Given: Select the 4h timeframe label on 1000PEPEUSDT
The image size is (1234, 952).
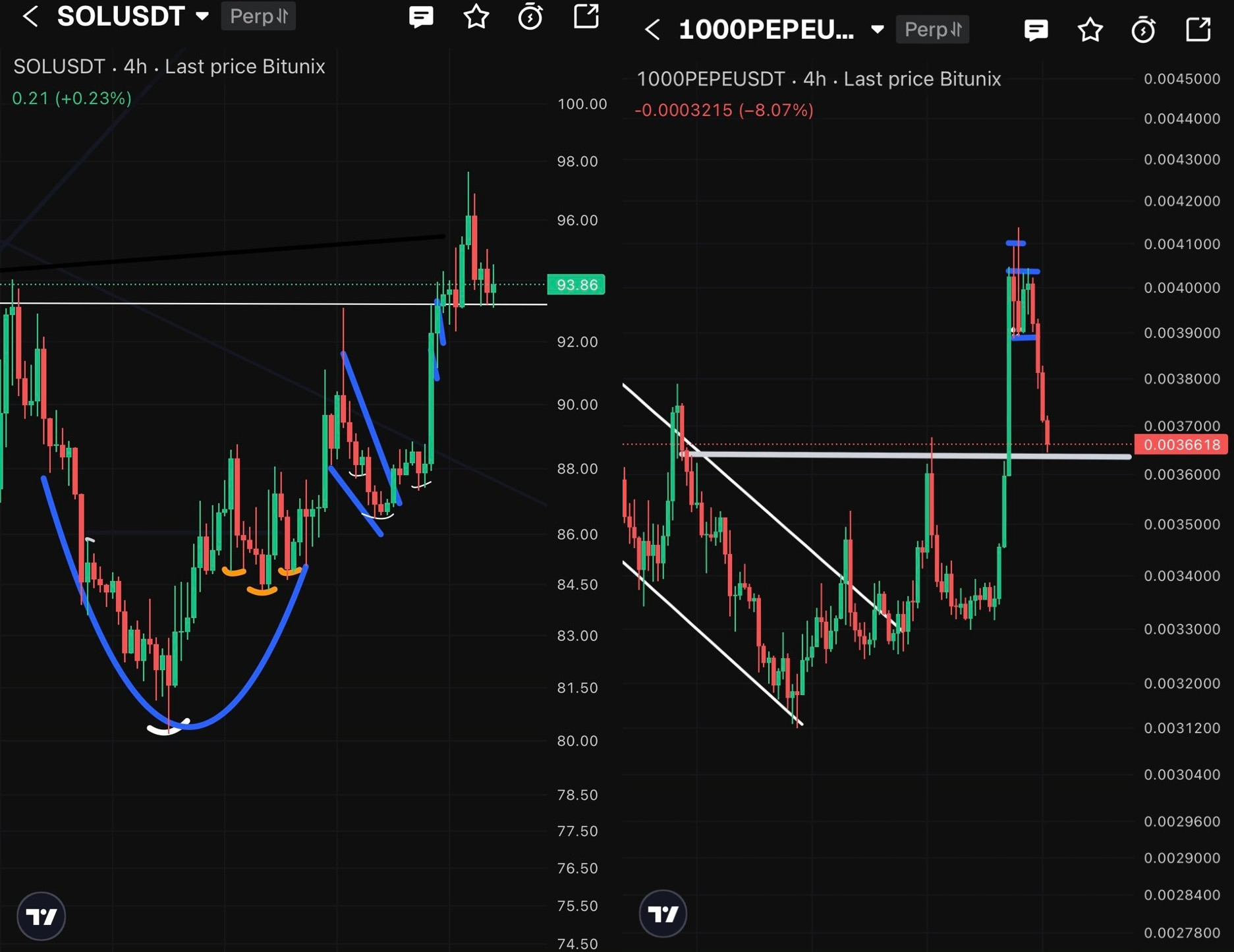Looking at the screenshot, I should pyautogui.click(x=814, y=78).
